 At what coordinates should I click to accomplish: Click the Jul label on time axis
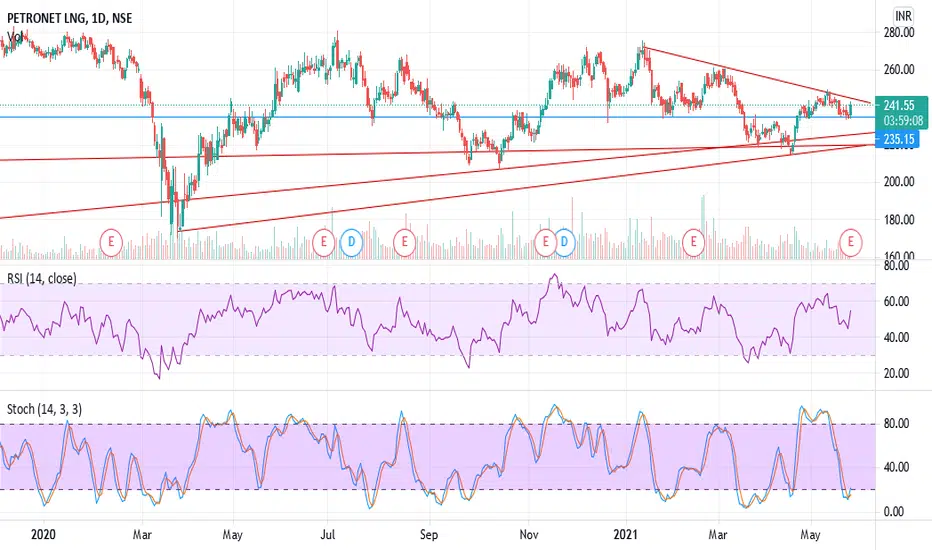pos(328,535)
